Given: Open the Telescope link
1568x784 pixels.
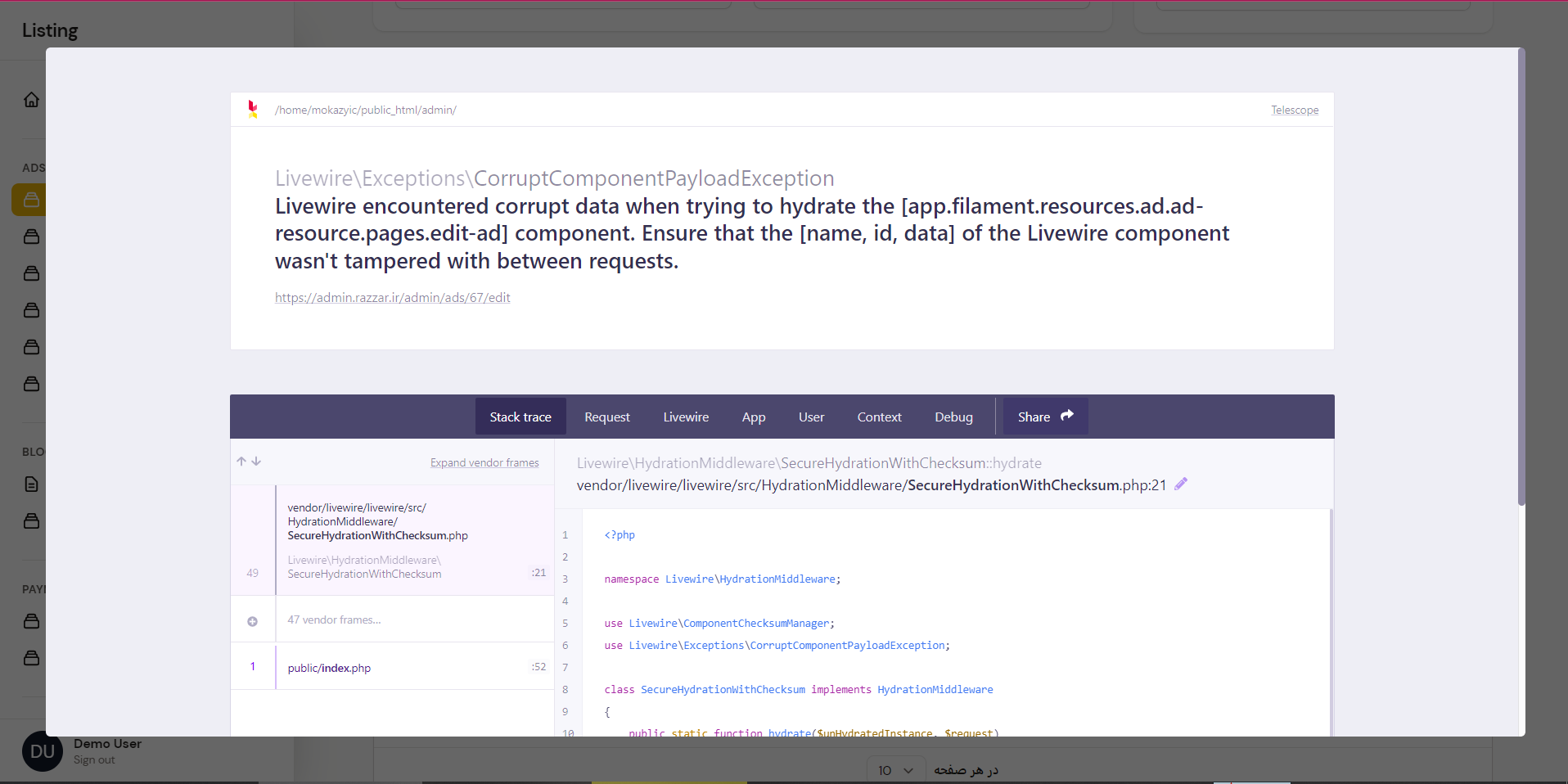Looking at the screenshot, I should (x=1294, y=109).
